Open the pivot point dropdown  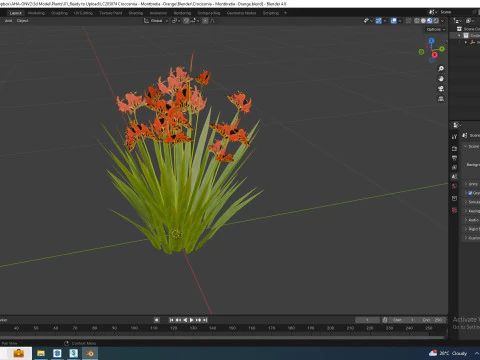(175, 21)
